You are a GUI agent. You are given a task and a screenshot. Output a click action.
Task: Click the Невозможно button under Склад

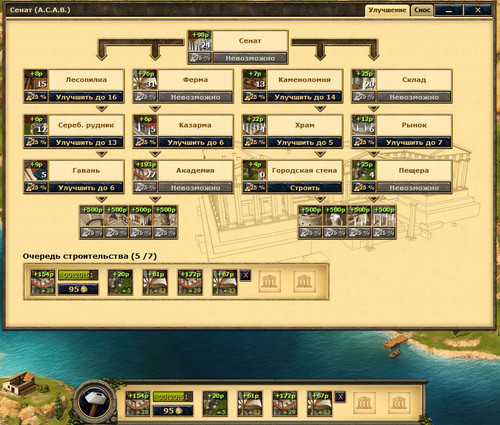414,97
